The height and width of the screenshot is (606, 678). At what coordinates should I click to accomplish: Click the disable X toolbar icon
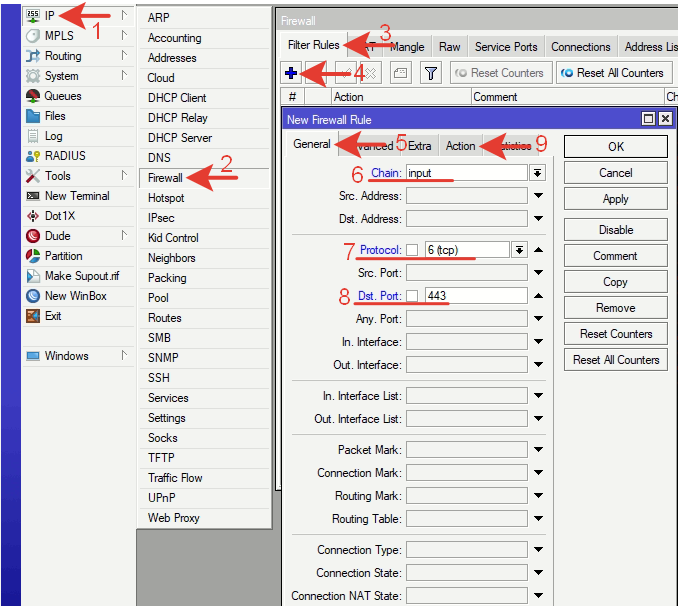coord(371,73)
